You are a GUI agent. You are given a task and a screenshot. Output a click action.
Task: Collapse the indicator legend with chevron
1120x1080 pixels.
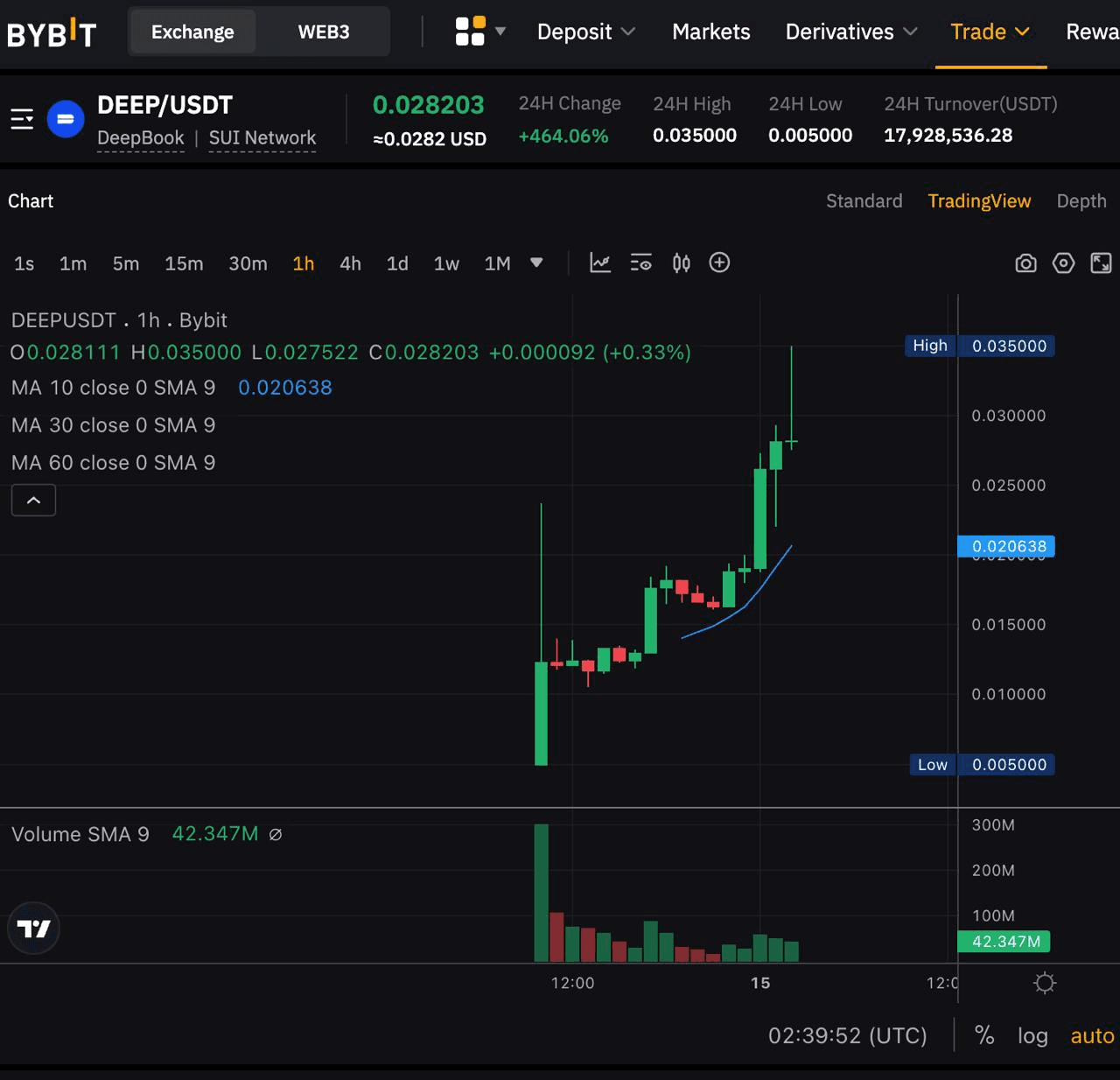[33, 500]
